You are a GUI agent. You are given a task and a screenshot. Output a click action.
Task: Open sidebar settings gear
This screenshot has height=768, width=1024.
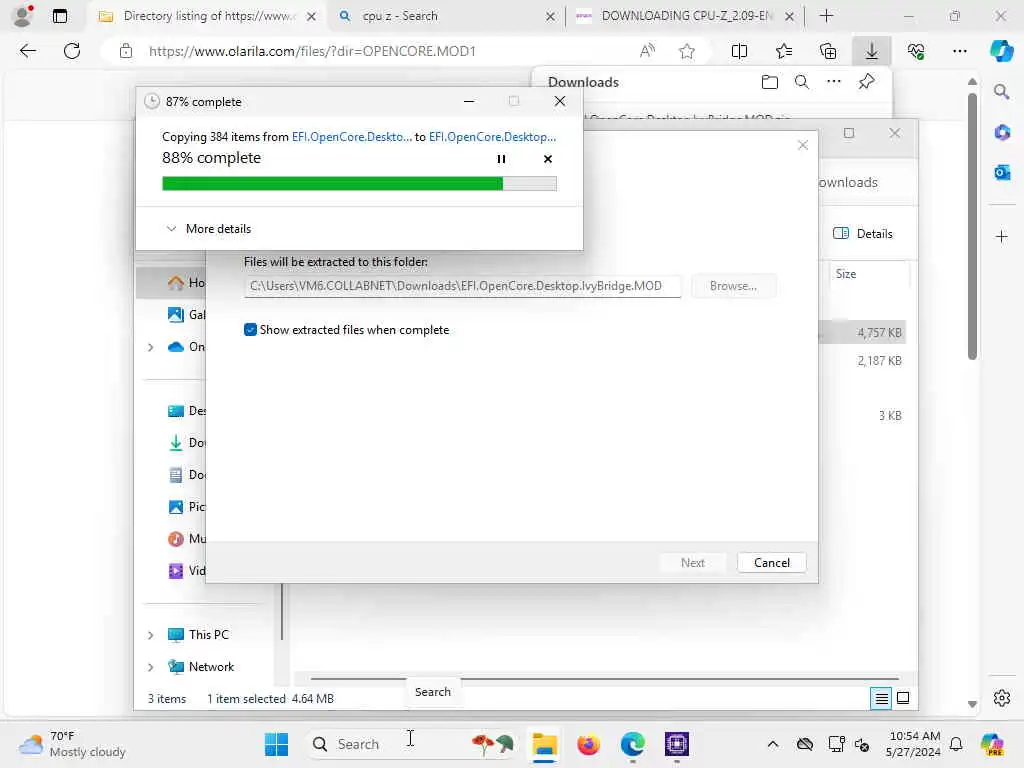point(1001,698)
